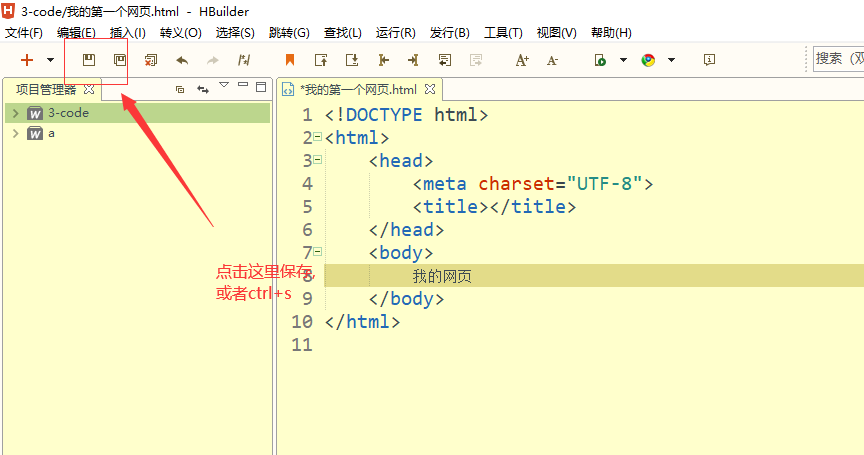Open the project panel view menu triangle
Viewport: 864px width, 455px height.
(x=224, y=85)
